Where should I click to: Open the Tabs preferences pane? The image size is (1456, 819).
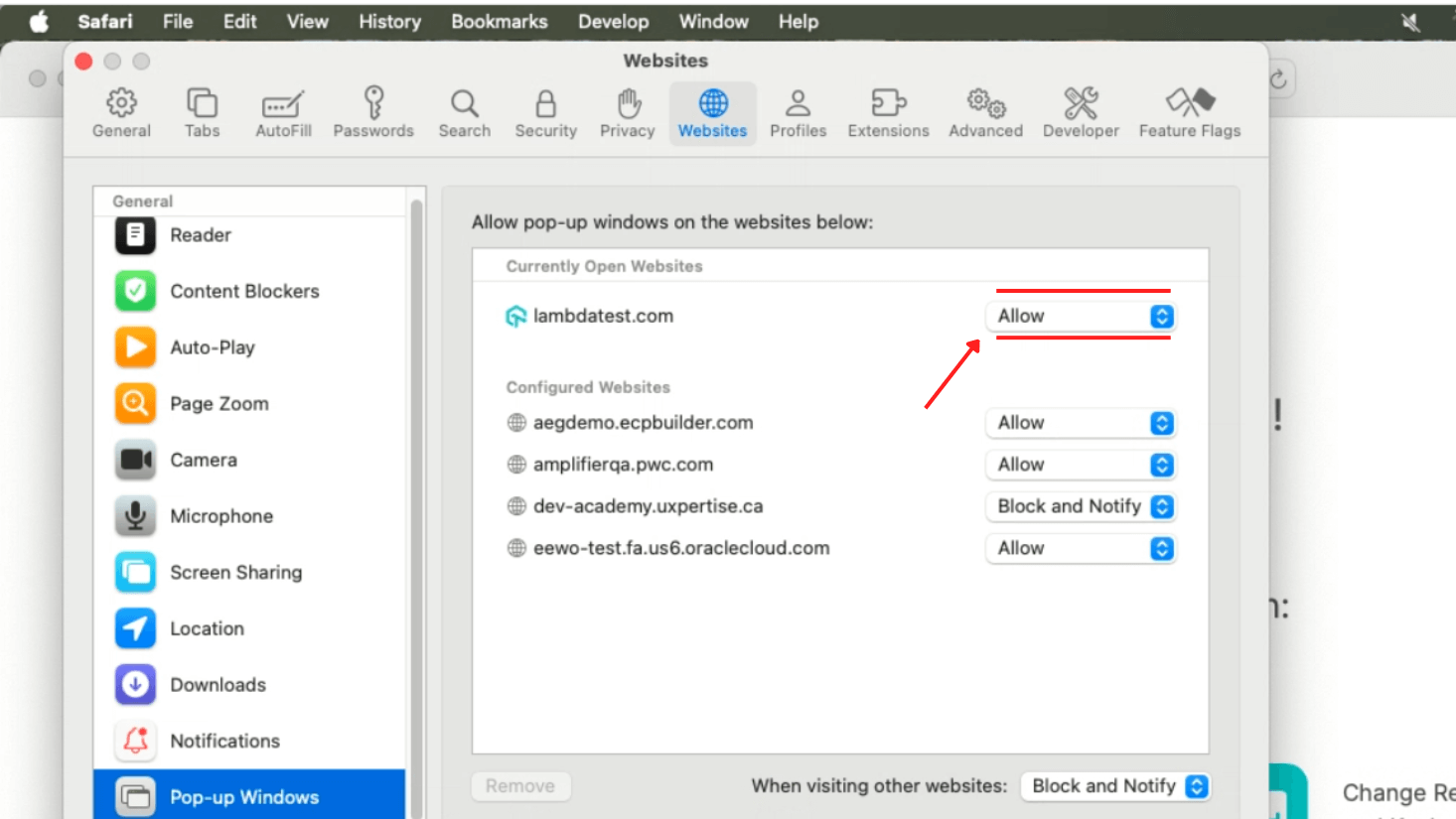pos(202,113)
